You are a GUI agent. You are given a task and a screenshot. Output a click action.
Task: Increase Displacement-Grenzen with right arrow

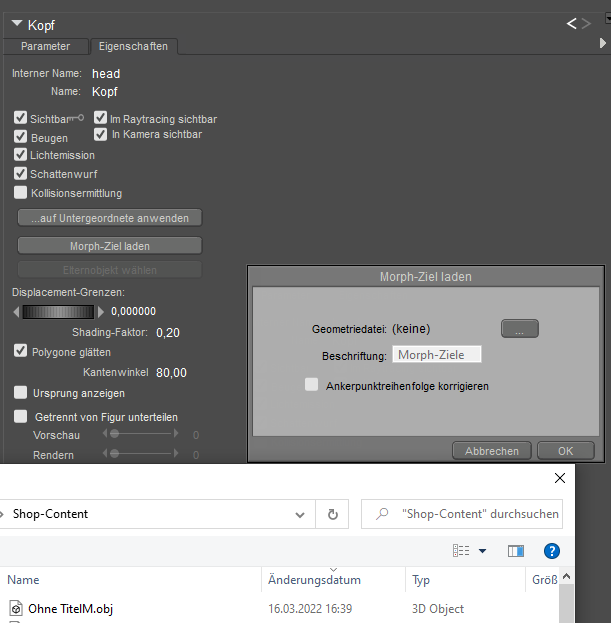tap(101, 312)
